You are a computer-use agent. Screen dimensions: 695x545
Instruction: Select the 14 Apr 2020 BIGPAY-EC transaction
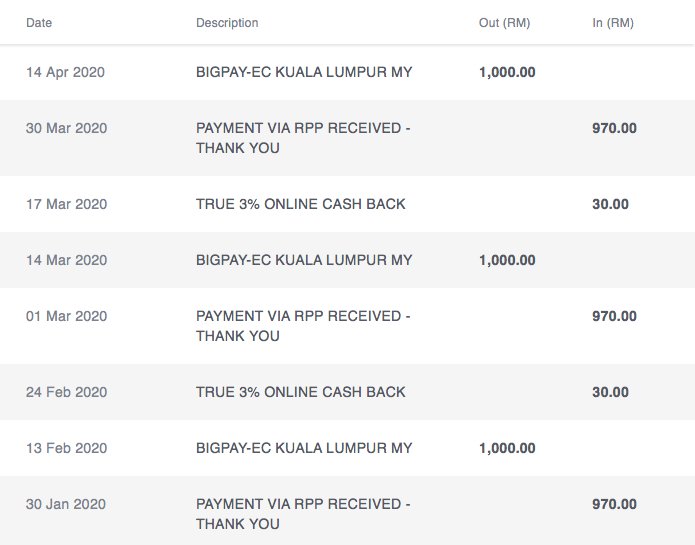click(x=348, y=72)
